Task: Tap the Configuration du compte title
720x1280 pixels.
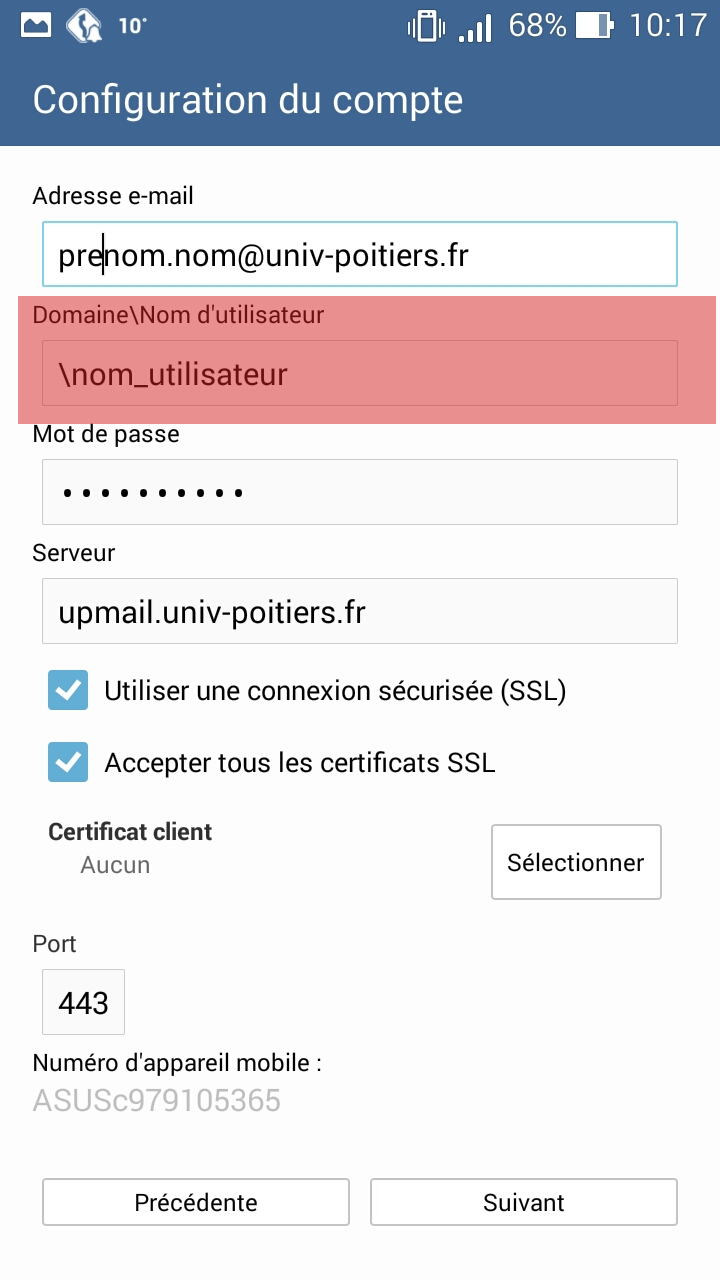Action: click(248, 101)
